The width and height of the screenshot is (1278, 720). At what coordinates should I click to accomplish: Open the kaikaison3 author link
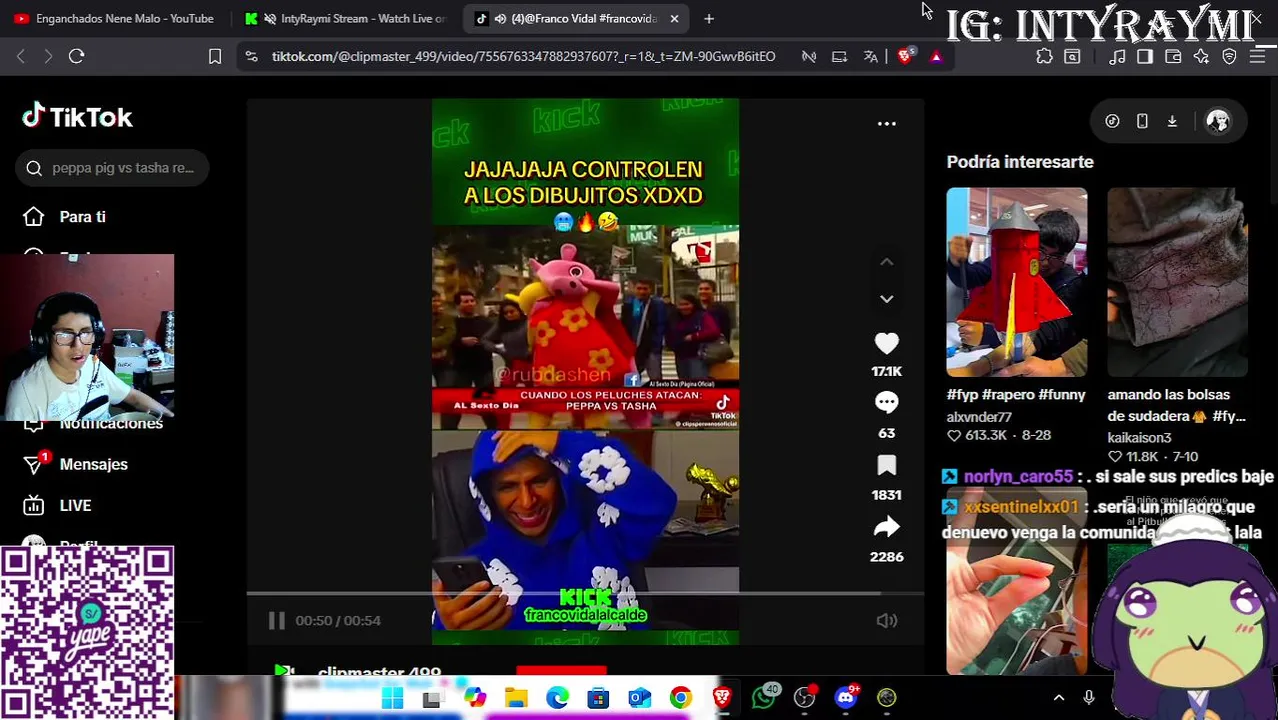[x=1139, y=438]
